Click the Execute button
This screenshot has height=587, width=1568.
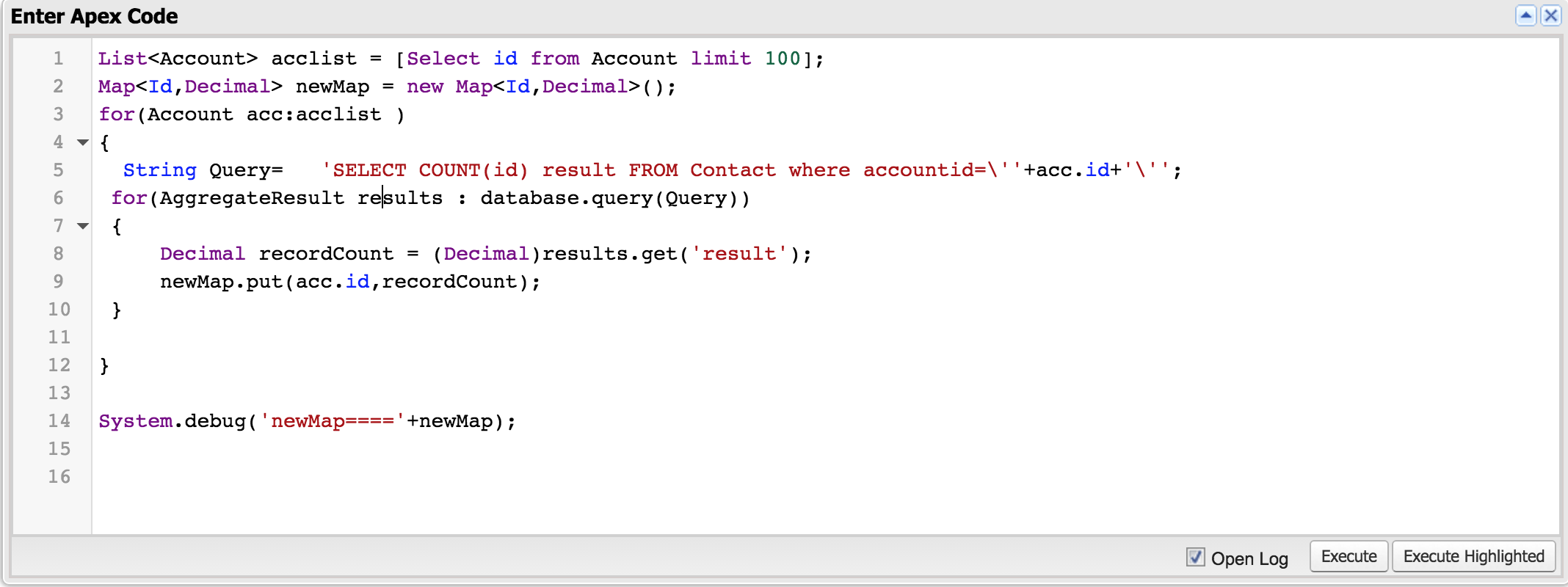pyautogui.click(x=1349, y=557)
